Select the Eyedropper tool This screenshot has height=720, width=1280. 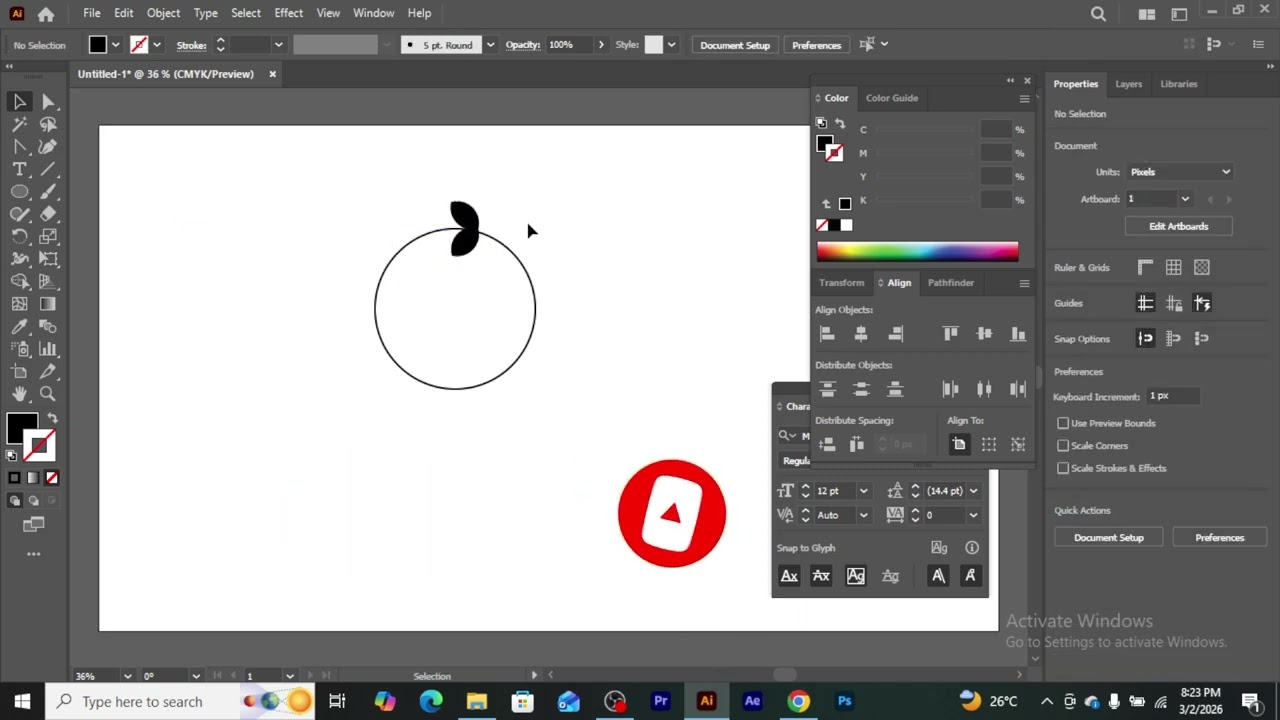(x=19, y=327)
